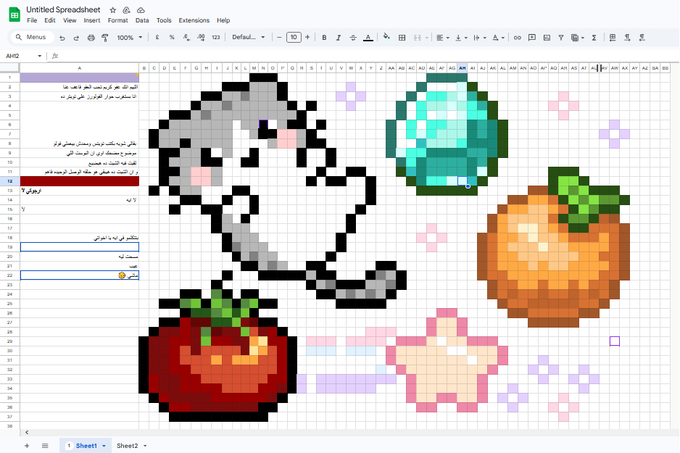Open the text wrapping dropdown

pyautogui.click(x=479, y=38)
